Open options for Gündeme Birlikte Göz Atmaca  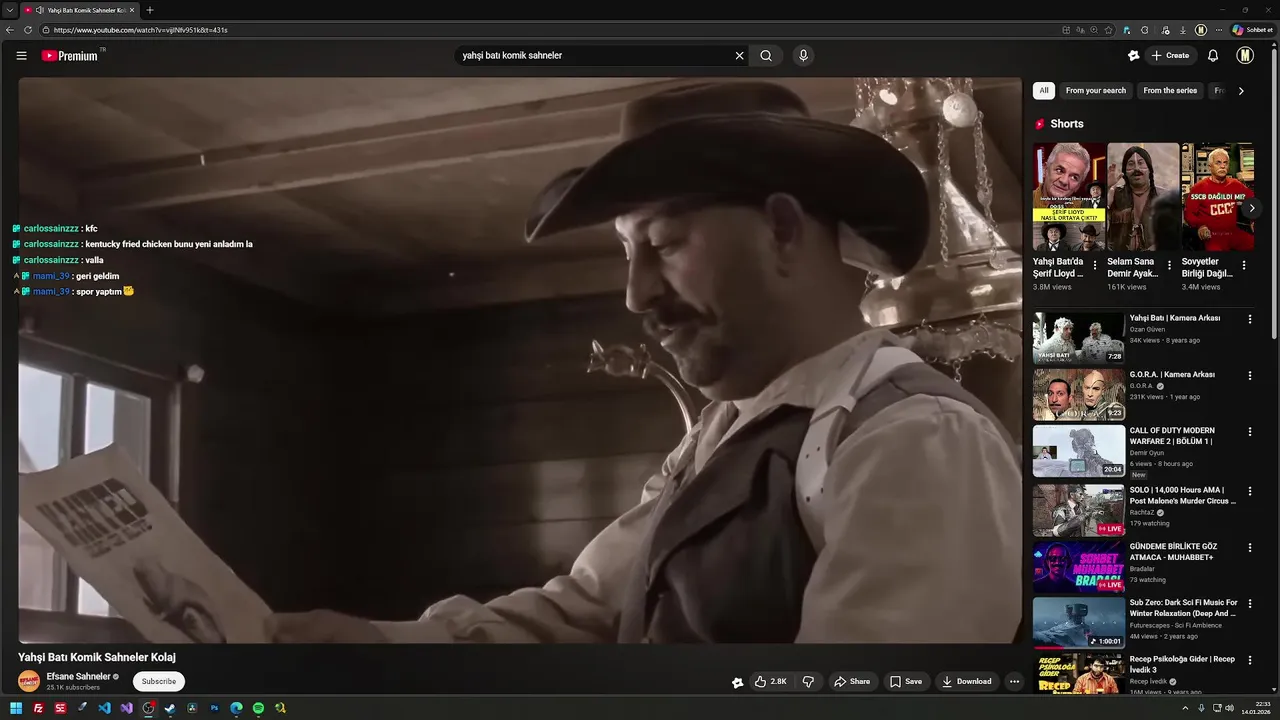click(1249, 548)
